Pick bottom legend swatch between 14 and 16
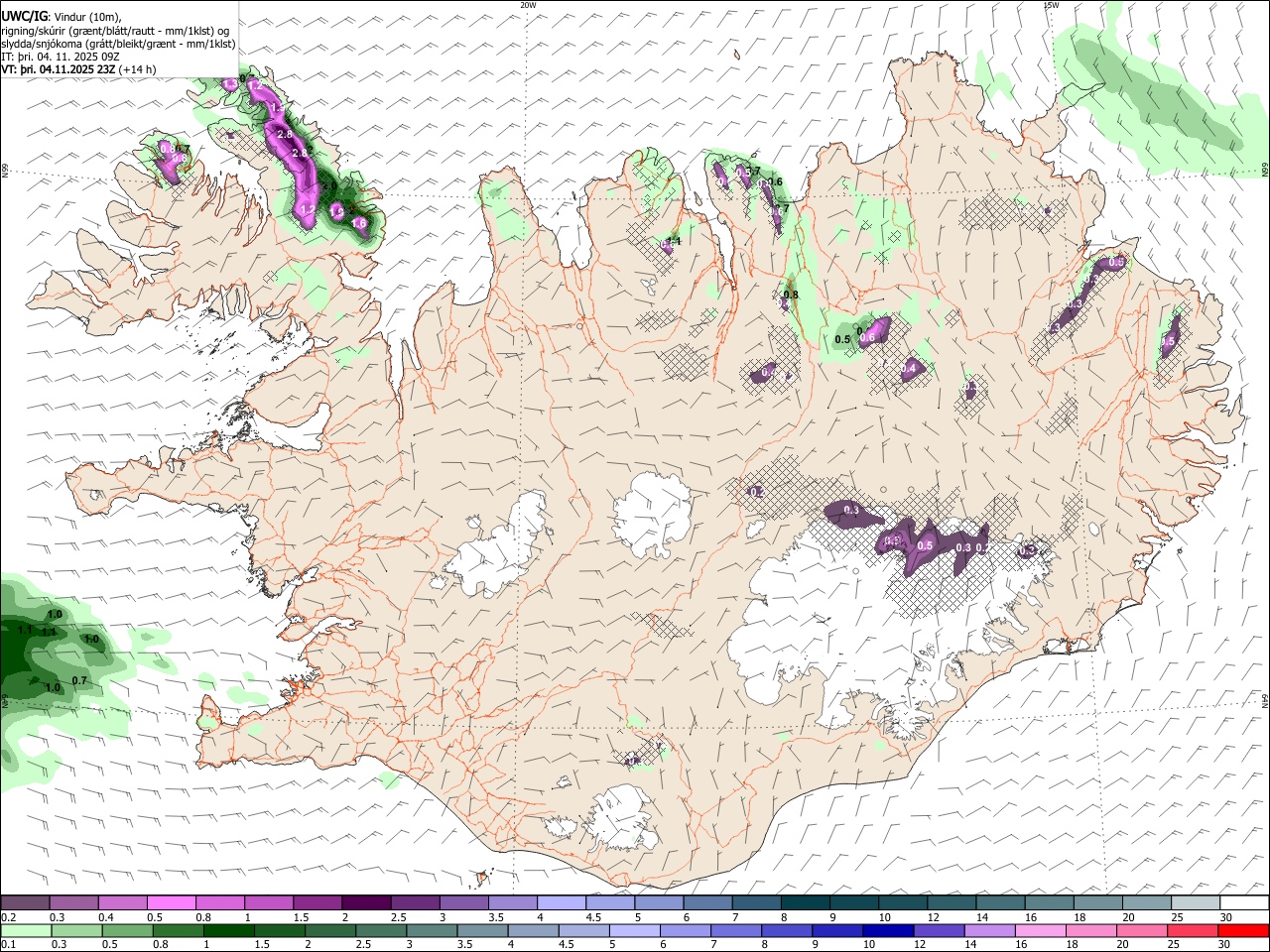This screenshot has height=952, width=1270. 990,930
